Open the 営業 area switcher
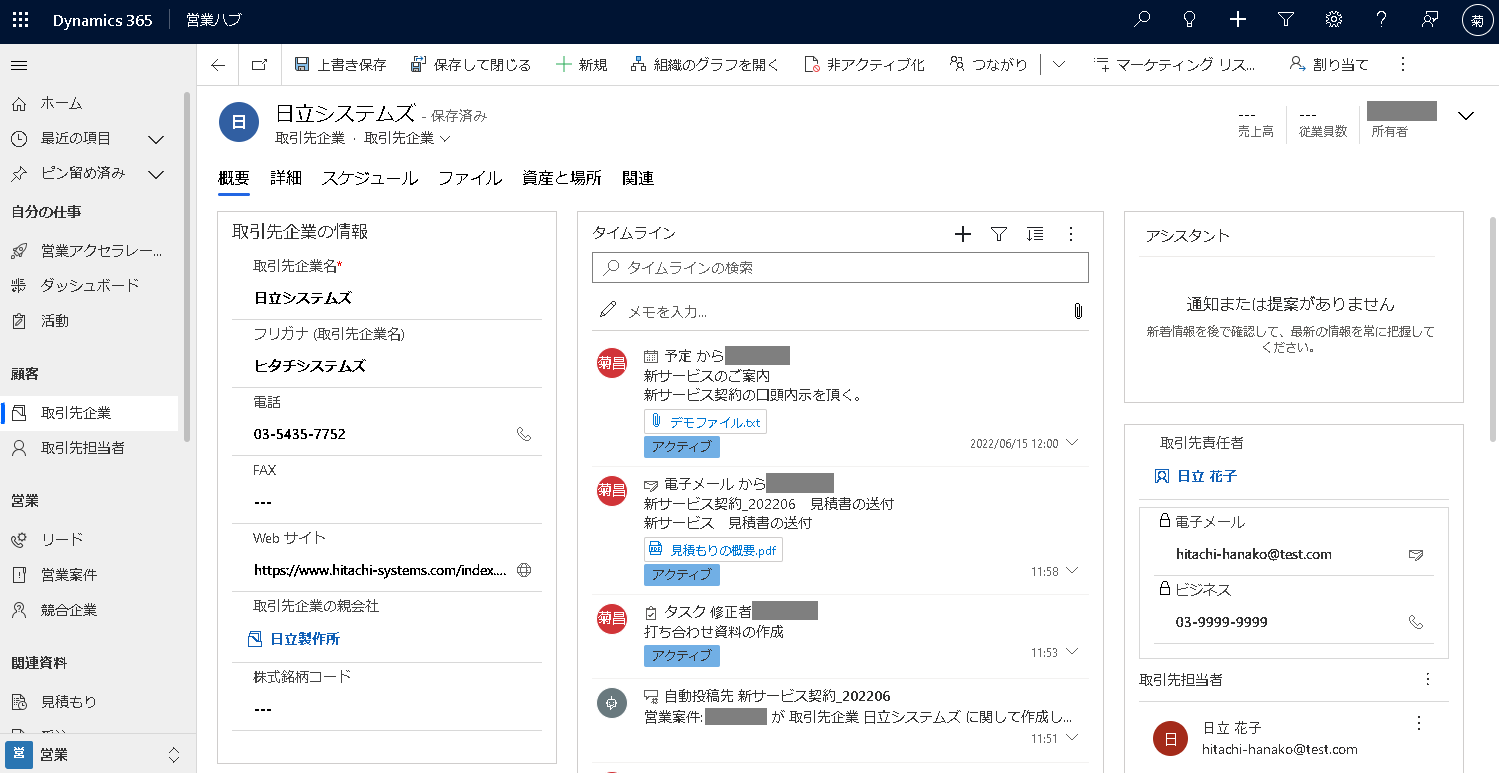Viewport: 1499px width, 773px height. pos(97,754)
